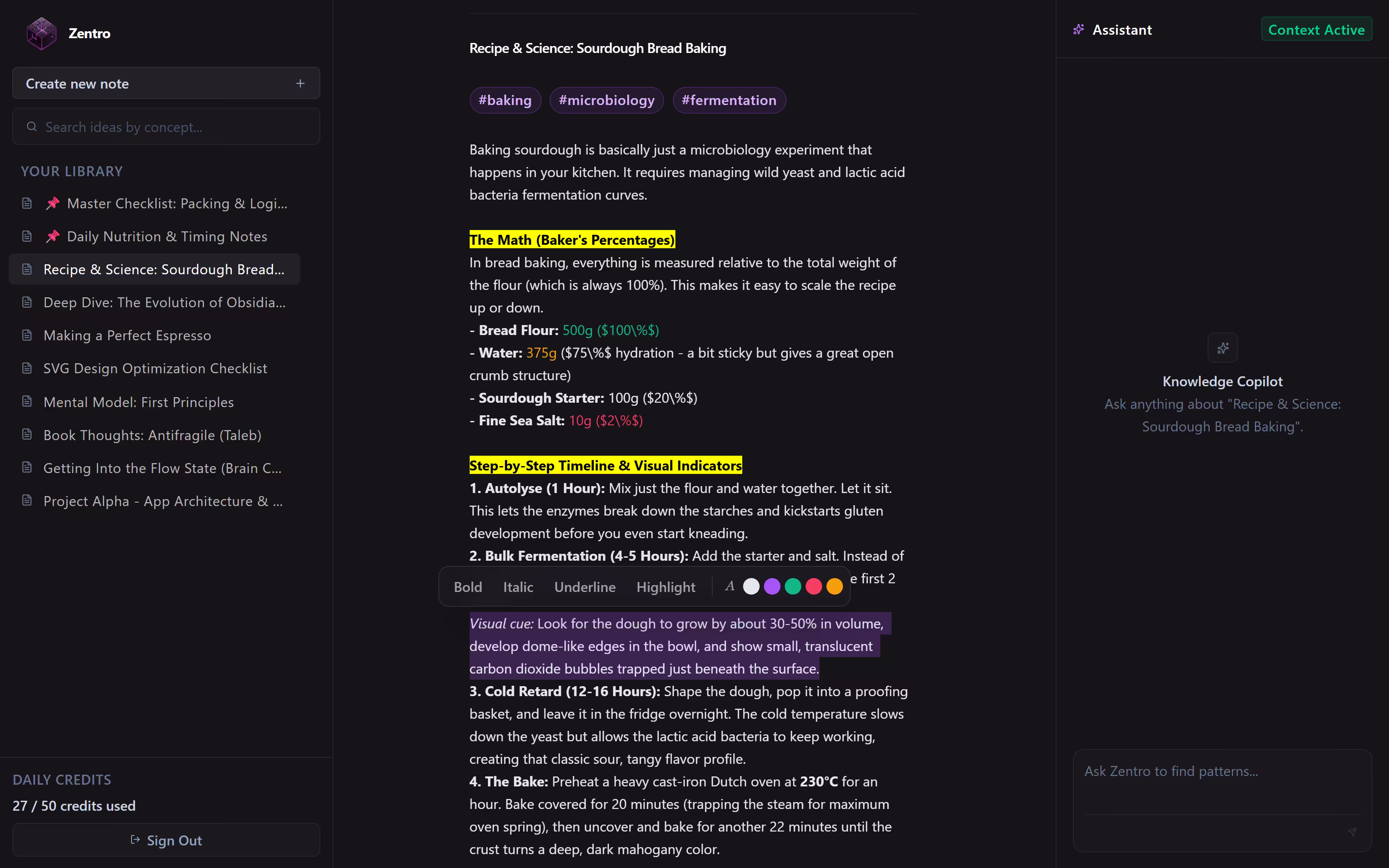
Task: Choose the orange text color swatch
Action: coord(835,586)
